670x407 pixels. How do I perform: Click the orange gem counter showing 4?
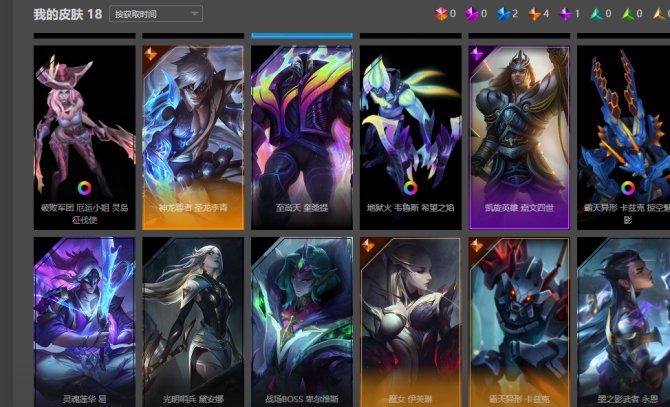click(538, 14)
